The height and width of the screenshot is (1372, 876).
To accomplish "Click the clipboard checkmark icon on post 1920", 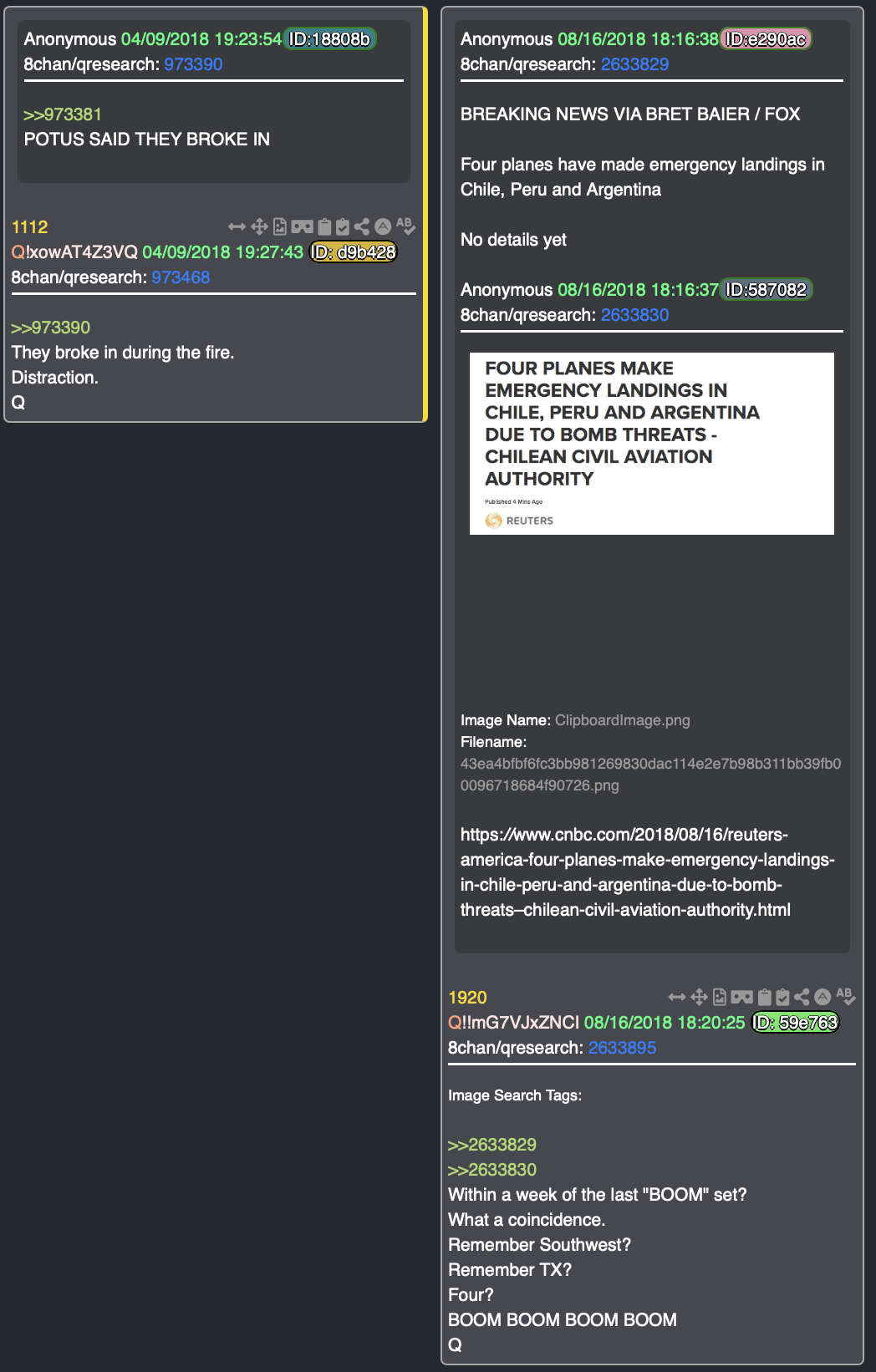I will coord(782,997).
